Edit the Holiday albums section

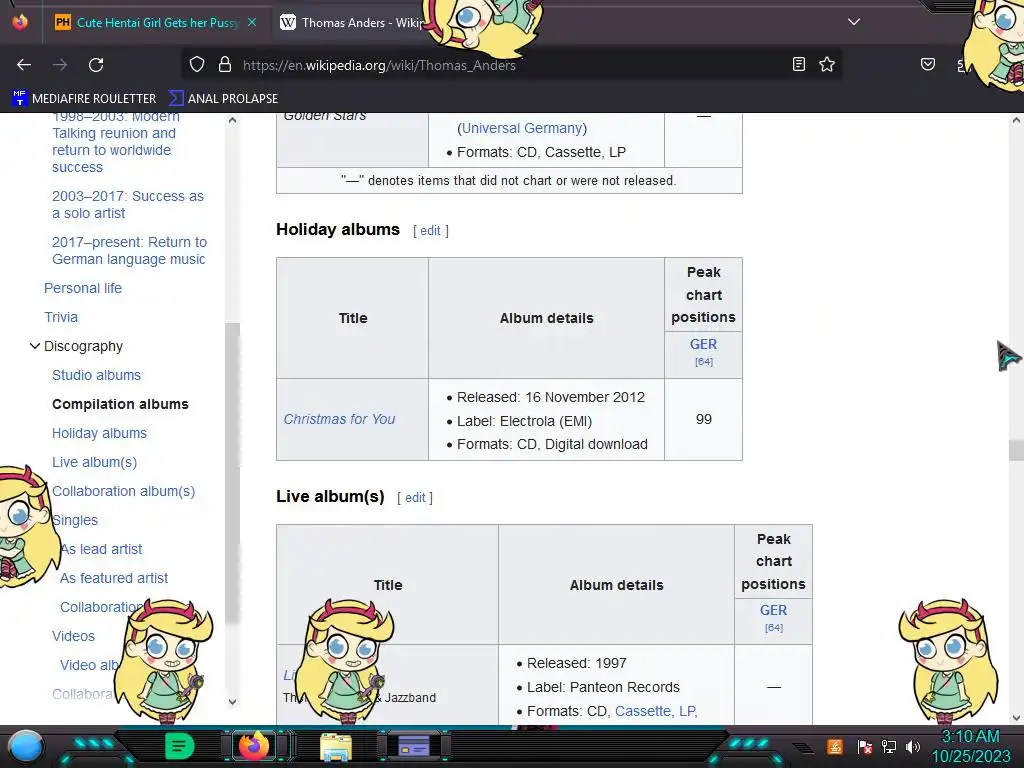[430, 231]
